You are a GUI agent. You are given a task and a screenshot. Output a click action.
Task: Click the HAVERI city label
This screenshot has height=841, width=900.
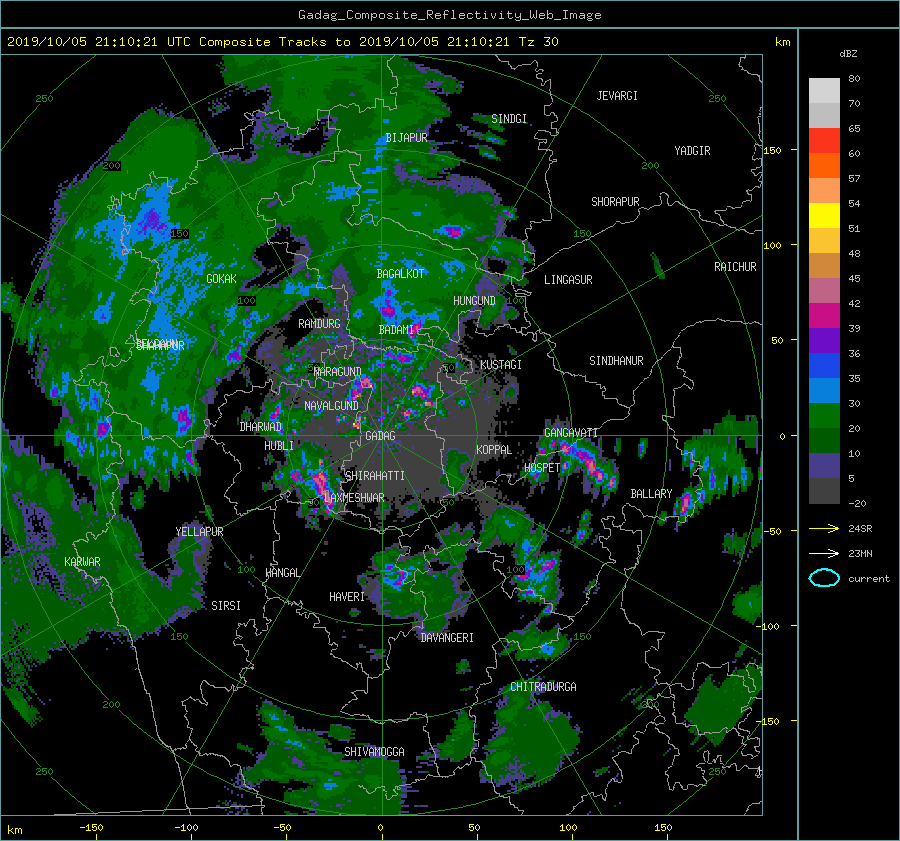[x=347, y=598]
